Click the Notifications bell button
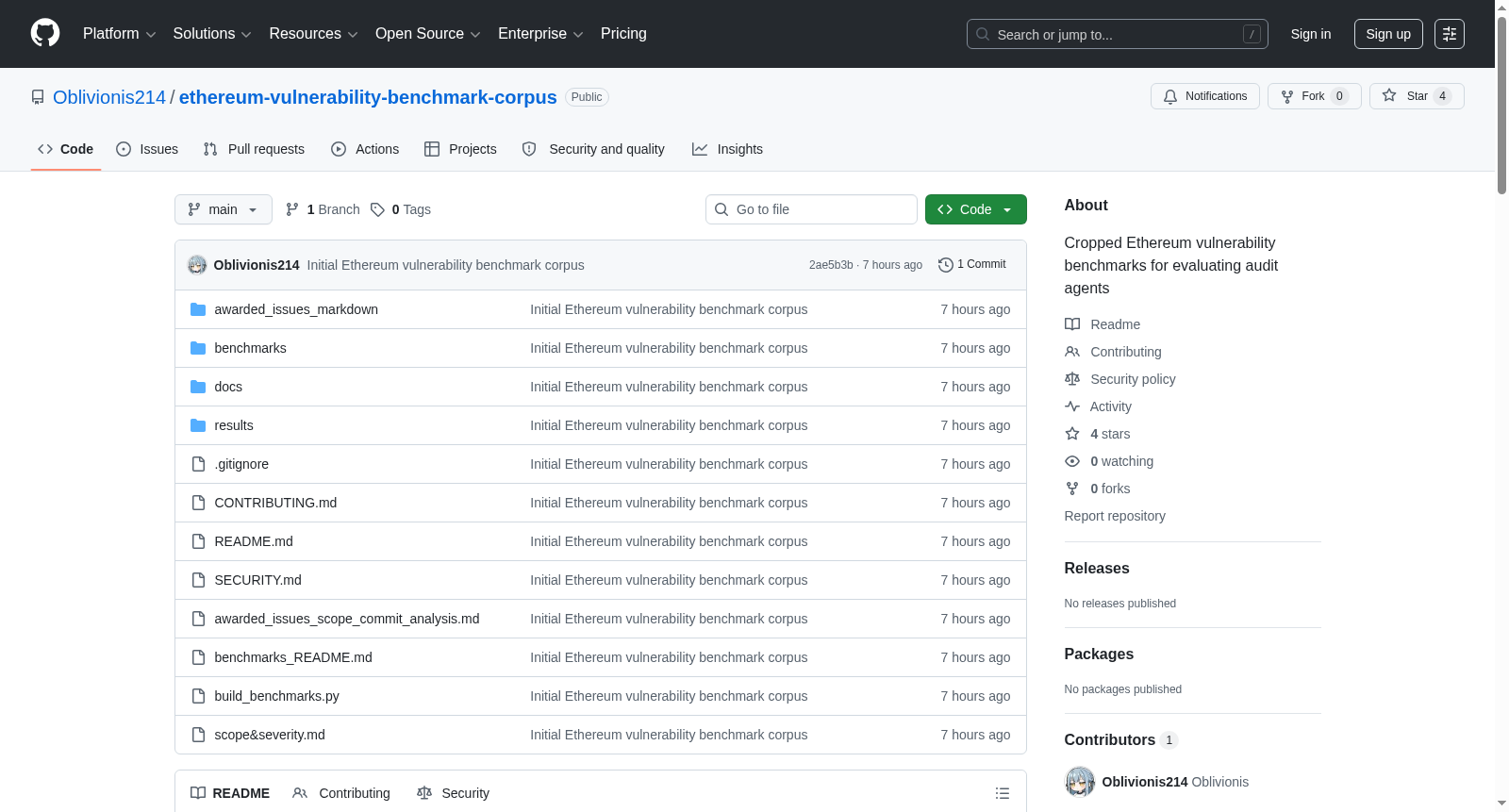The image size is (1509, 812). pyautogui.click(x=1204, y=96)
